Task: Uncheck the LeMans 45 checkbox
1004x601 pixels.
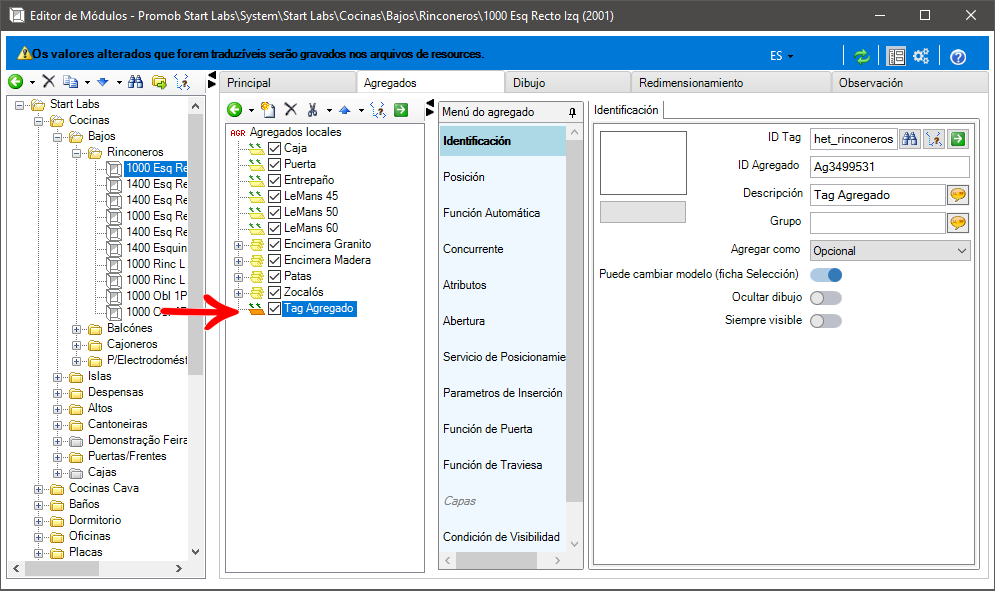Action: pyautogui.click(x=275, y=196)
